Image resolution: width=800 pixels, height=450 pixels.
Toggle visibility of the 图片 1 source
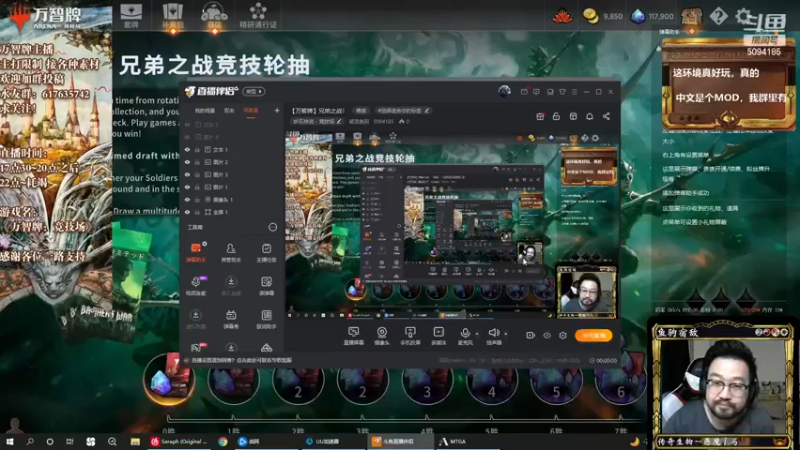pyautogui.click(x=187, y=187)
